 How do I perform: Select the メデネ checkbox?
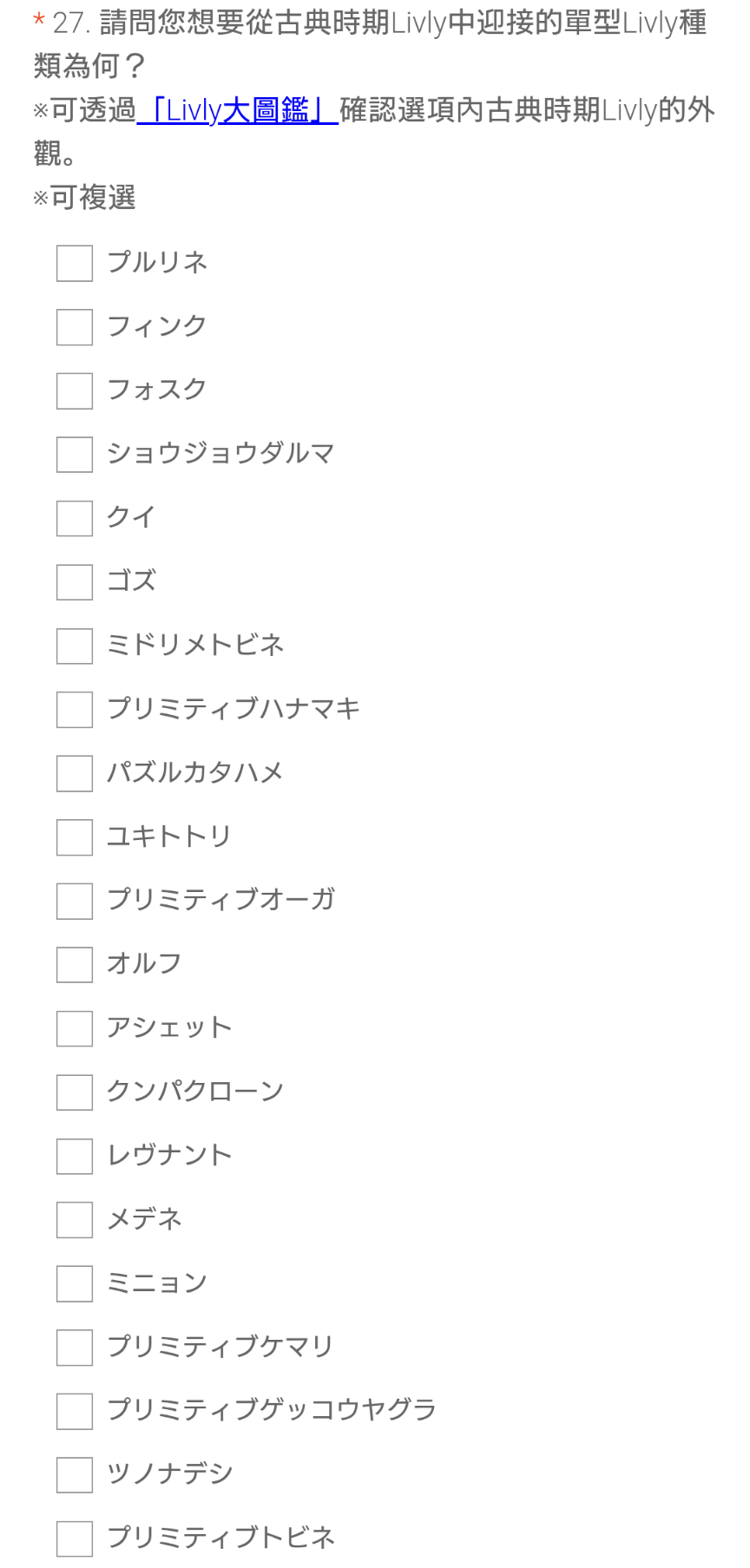(x=75, y=1220)
